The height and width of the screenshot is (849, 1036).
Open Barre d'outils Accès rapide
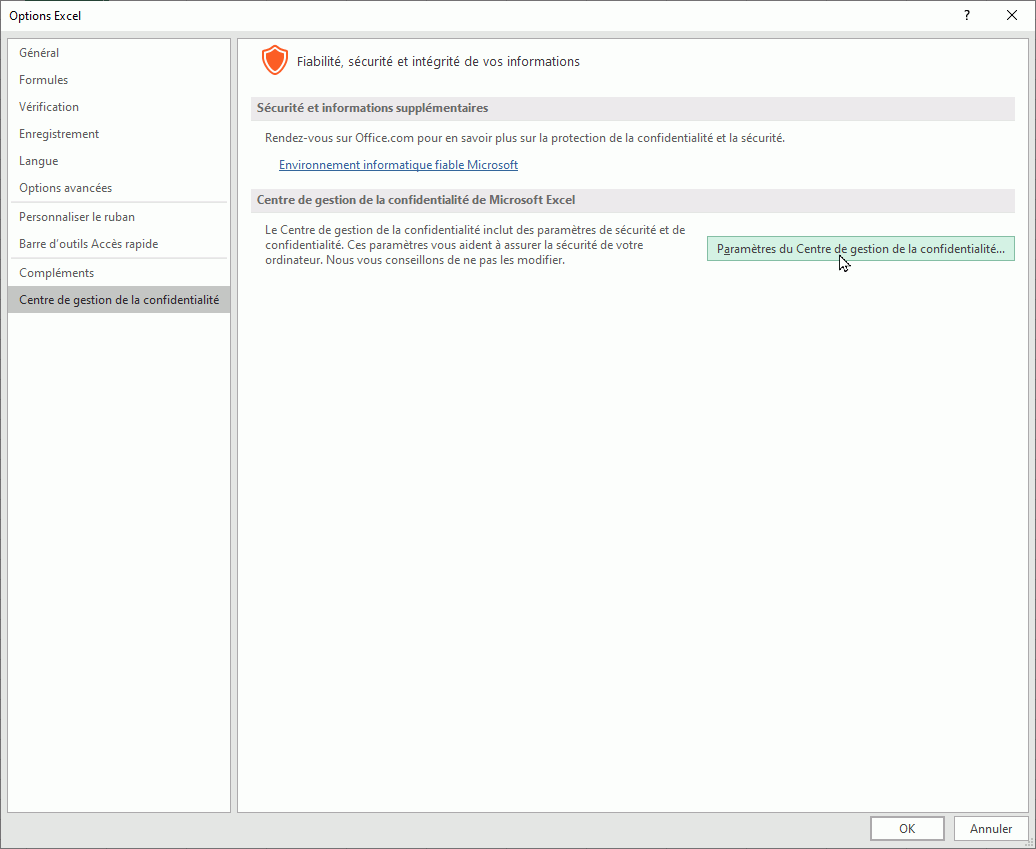(119, 244)
